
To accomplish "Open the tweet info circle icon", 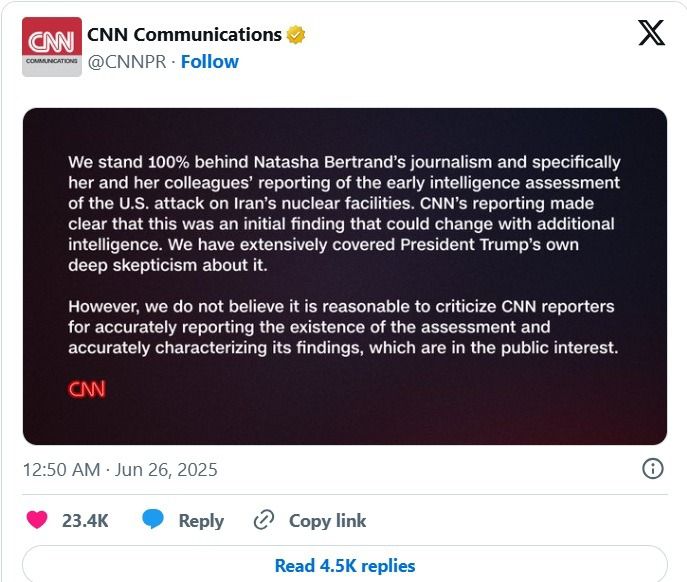I will coord(653,468).
